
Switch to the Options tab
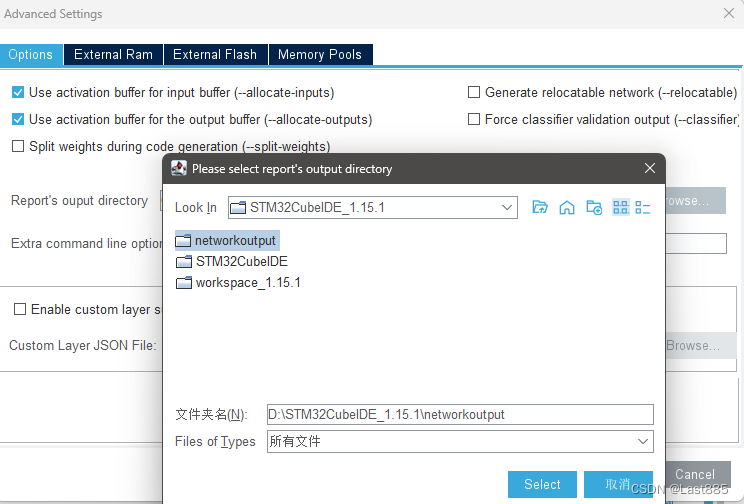click(31, 55)
